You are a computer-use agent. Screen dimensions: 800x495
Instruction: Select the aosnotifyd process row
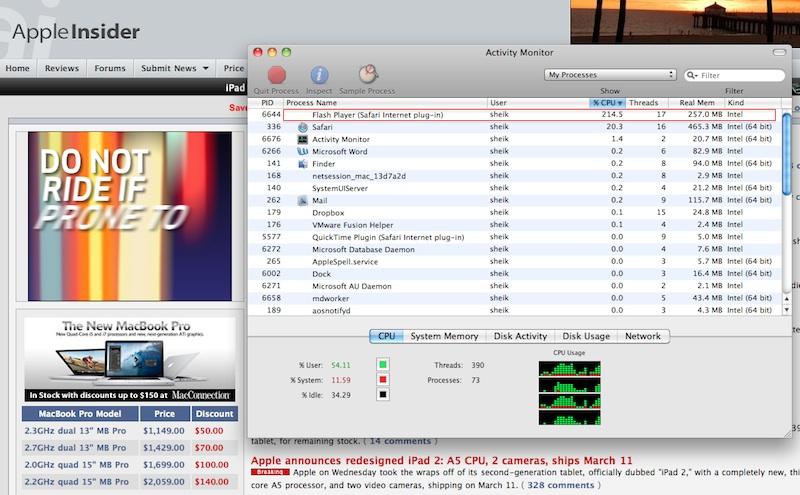515,310
